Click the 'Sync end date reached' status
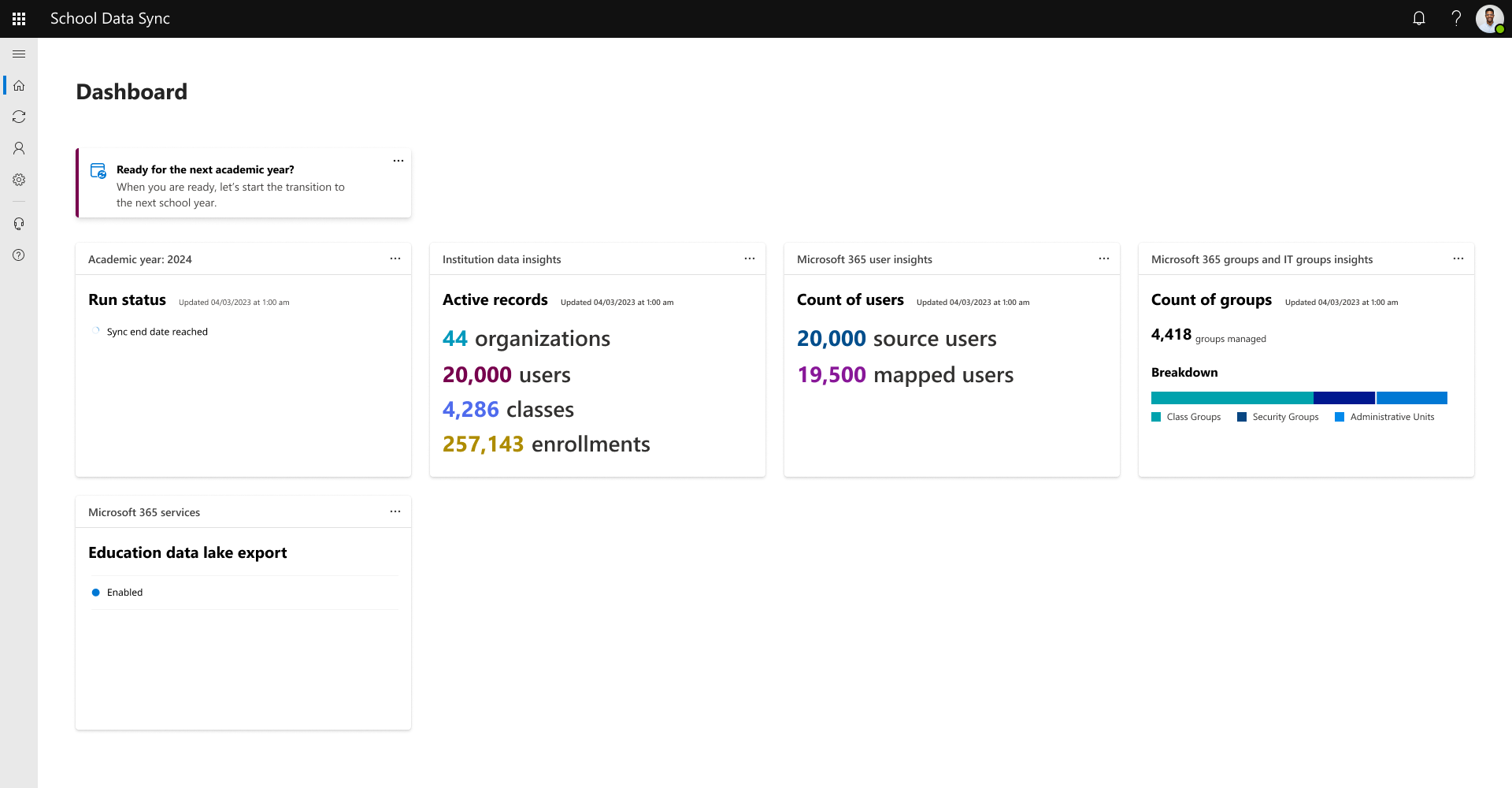The width and height of the screenshot is (1512, 788). click(157, 332)
